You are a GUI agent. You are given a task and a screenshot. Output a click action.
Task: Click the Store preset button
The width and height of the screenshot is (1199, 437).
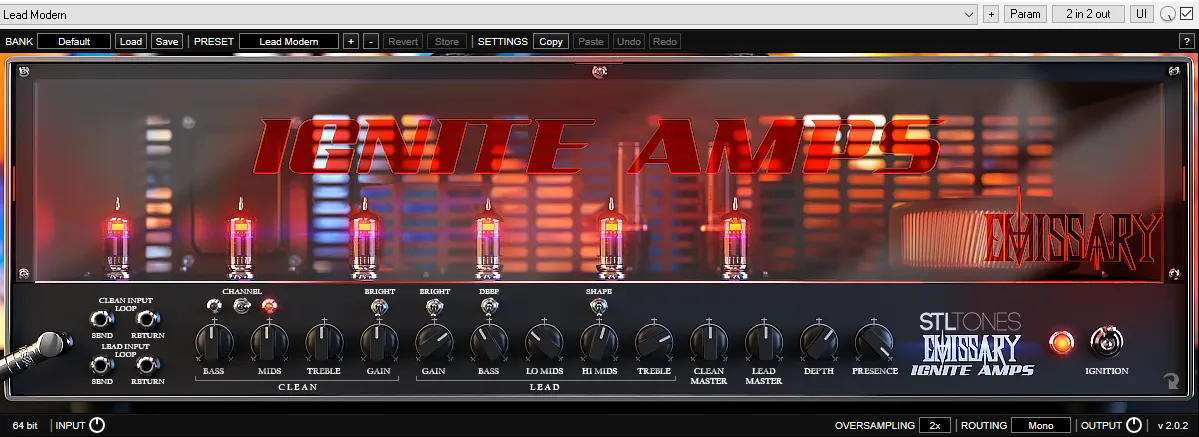(447, 41)
